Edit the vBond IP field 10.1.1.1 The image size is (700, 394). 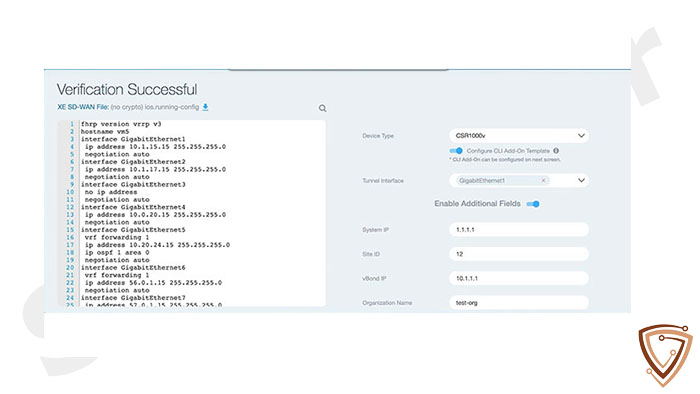tap(519, 278)
